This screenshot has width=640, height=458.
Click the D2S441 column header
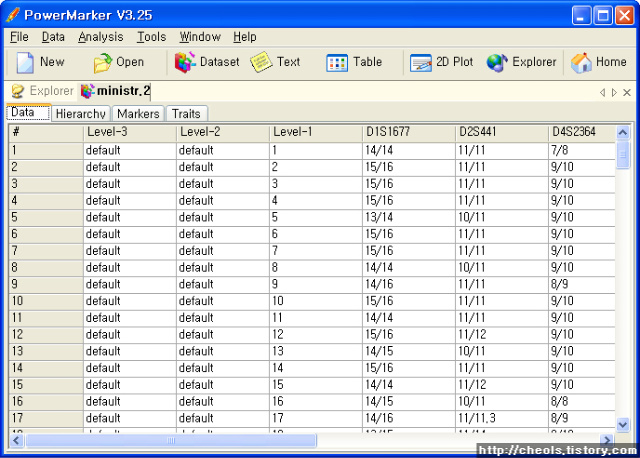tap(502, 132)
